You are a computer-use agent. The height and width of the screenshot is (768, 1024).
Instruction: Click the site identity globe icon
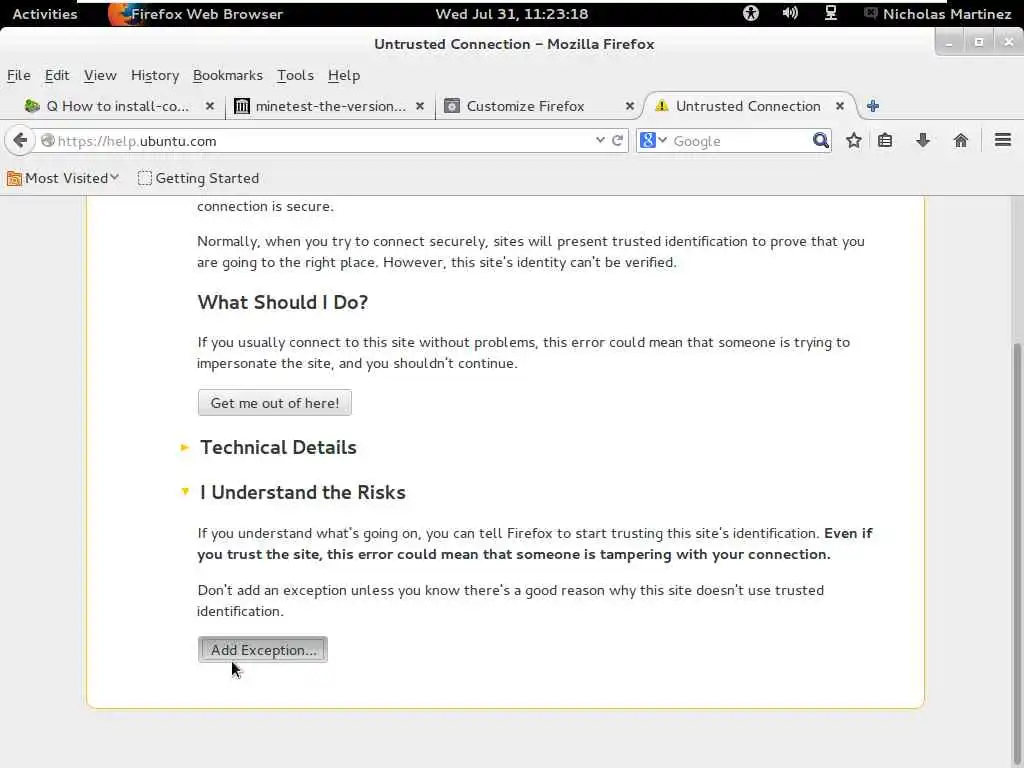tap(47, 140)
